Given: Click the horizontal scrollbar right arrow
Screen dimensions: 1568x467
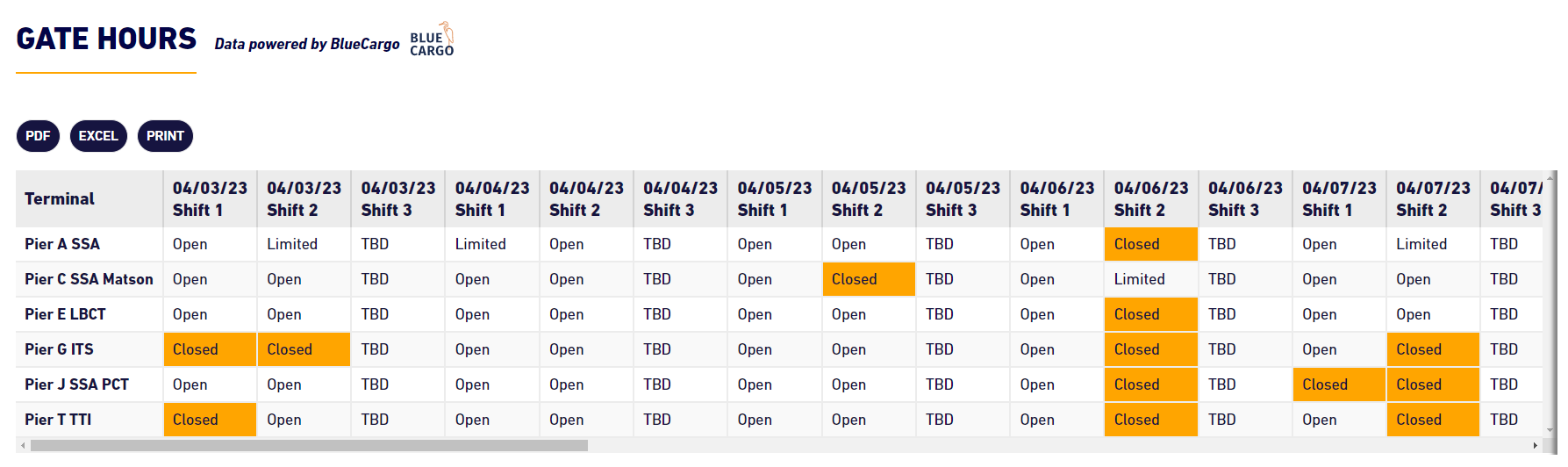Looking at the screenshot, I should [x=1535, y=446].
